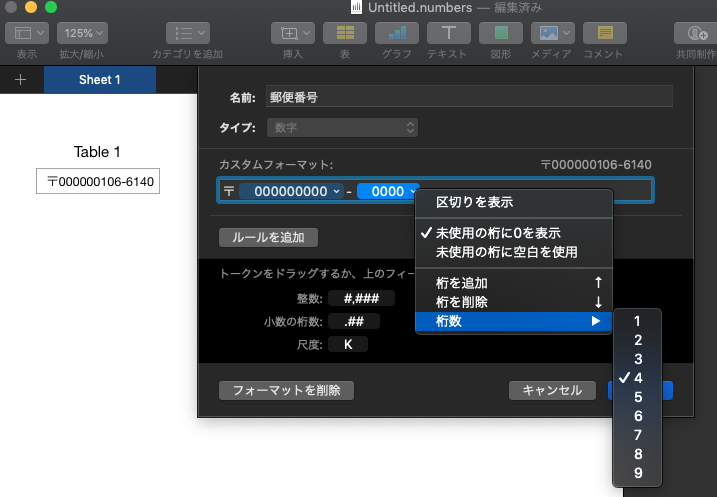Click the Insert (挿入) toolbar icon
The image size is (717, 497).
point(293,33)
